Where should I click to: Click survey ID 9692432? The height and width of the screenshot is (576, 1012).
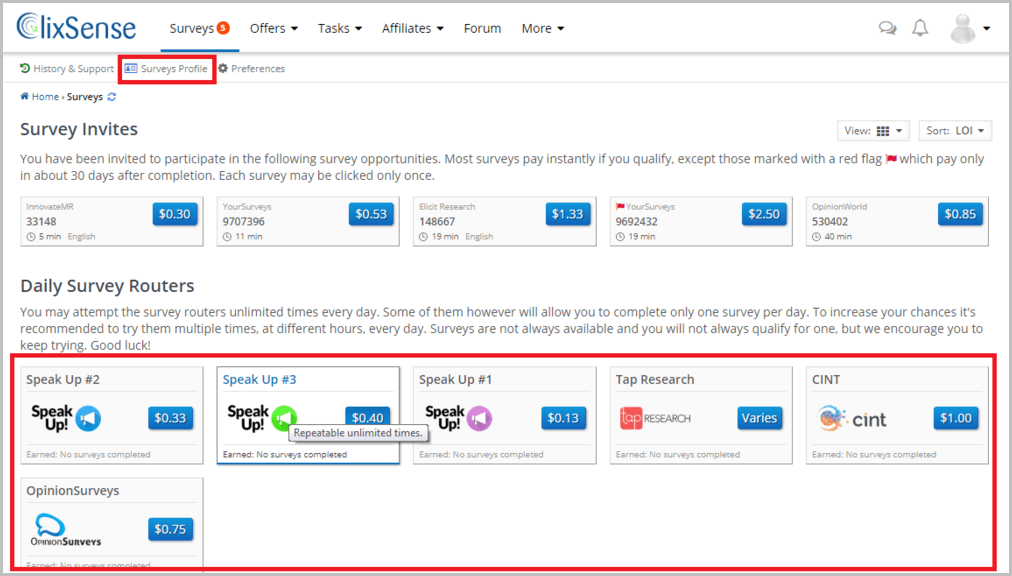pyautogui.click(x=637, y=221)
